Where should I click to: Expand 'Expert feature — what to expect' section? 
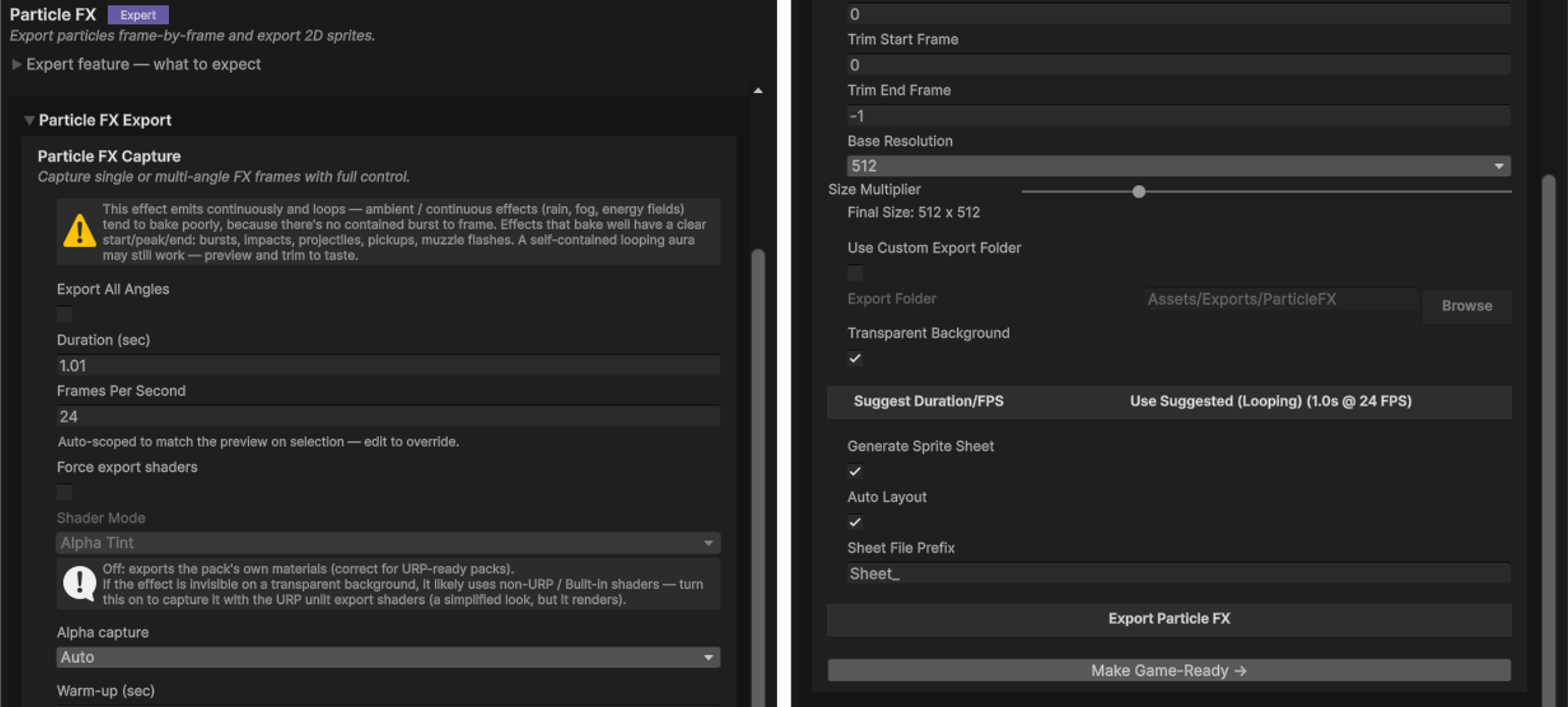coord(137,64)
